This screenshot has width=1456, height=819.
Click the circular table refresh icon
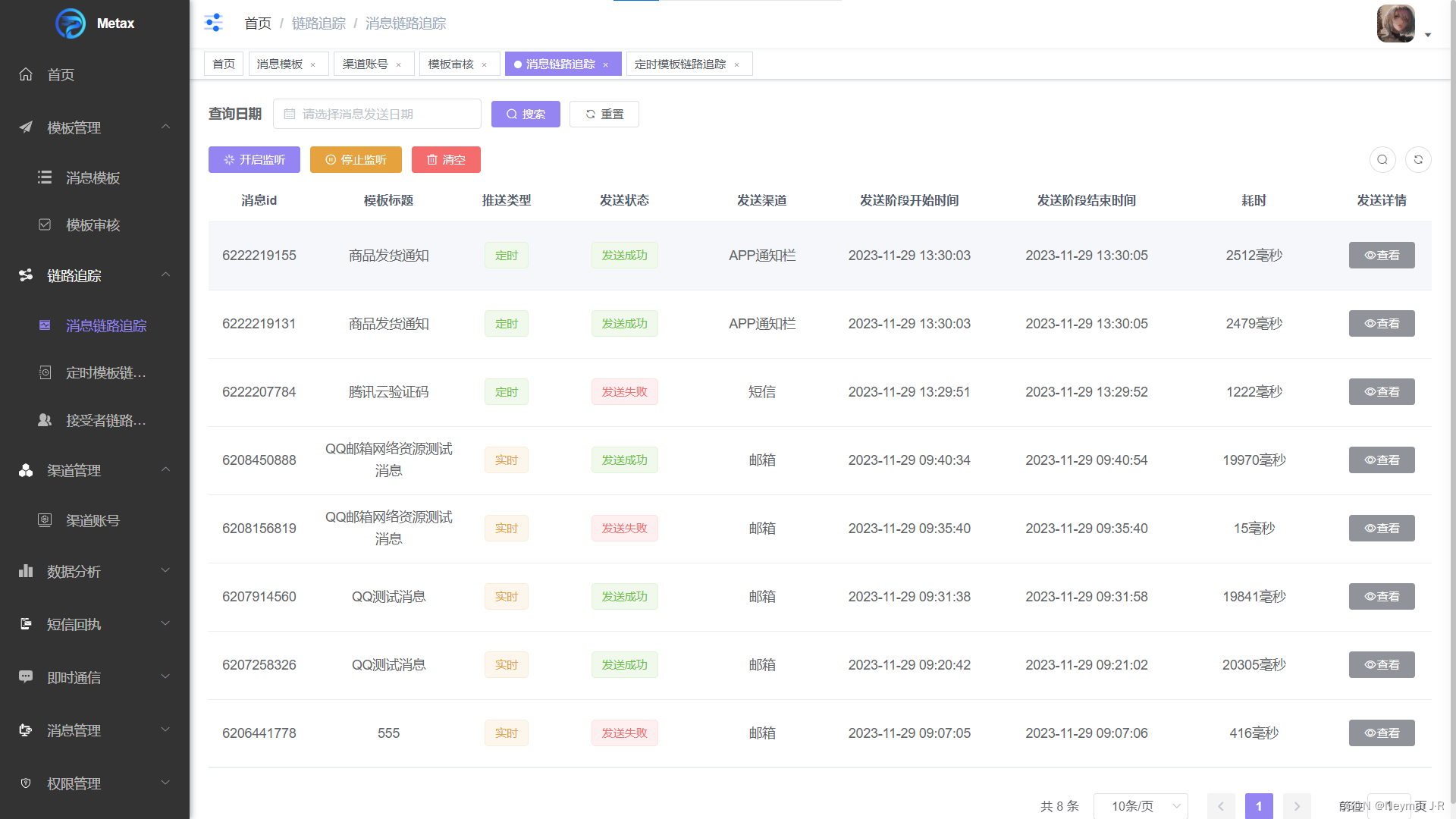point(1418,159)
